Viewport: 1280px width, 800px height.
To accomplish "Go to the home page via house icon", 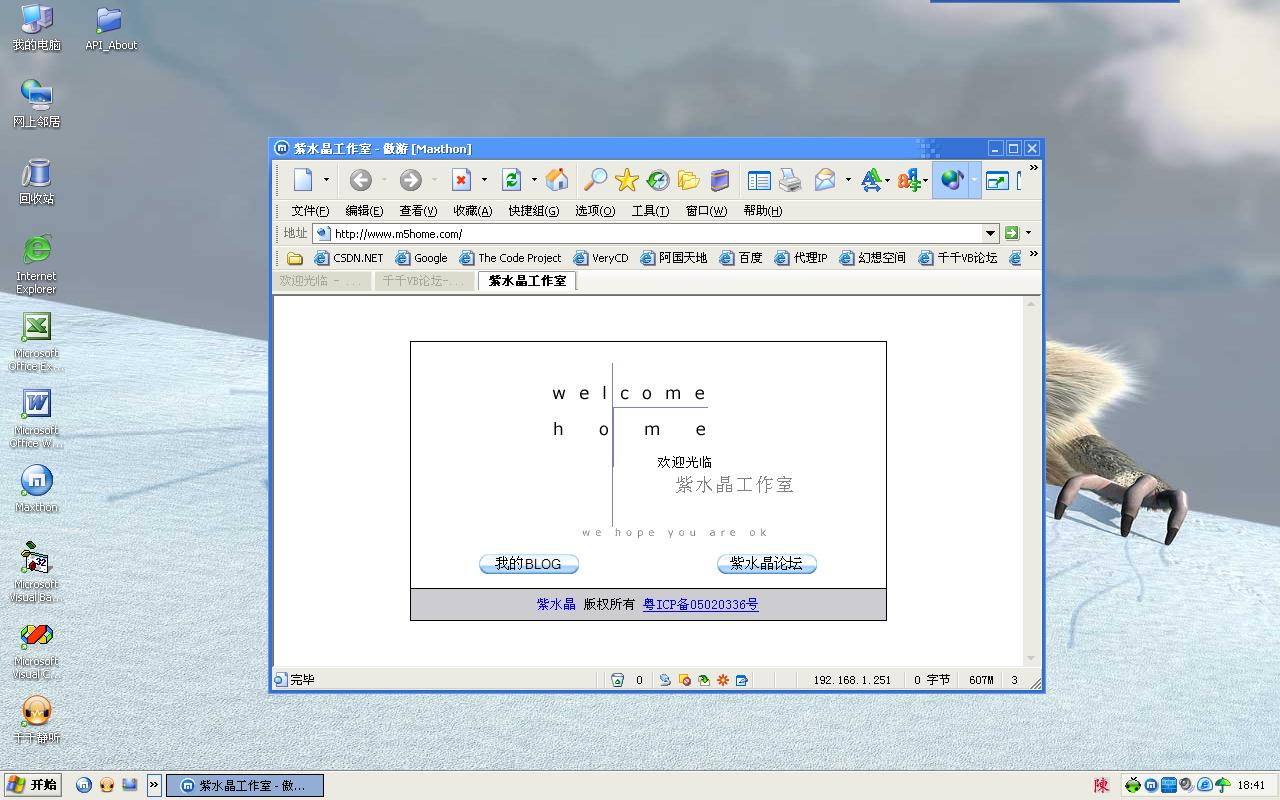I will pos(557,180).
